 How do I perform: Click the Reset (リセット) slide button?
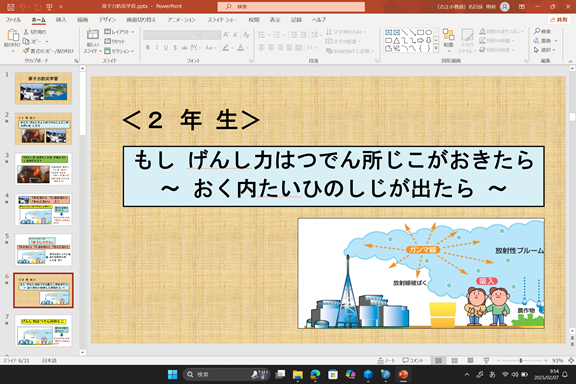tap(115, 41)
